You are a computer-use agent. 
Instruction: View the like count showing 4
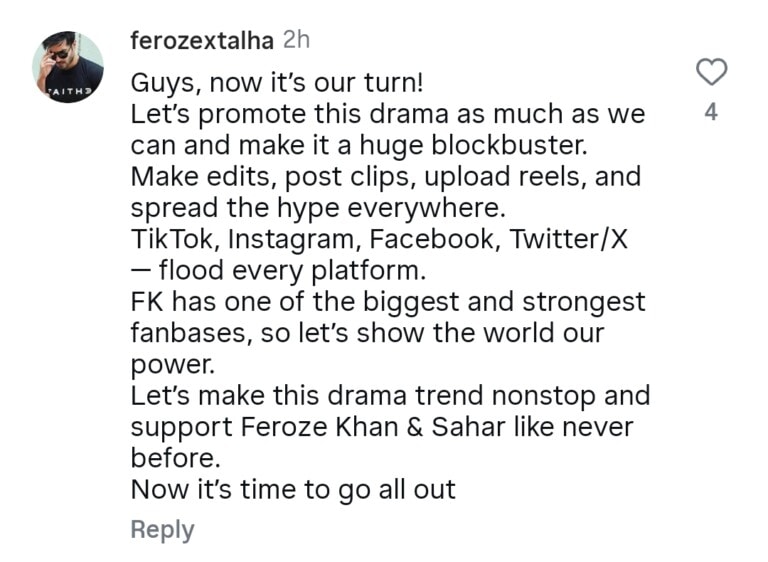[711, 113]
